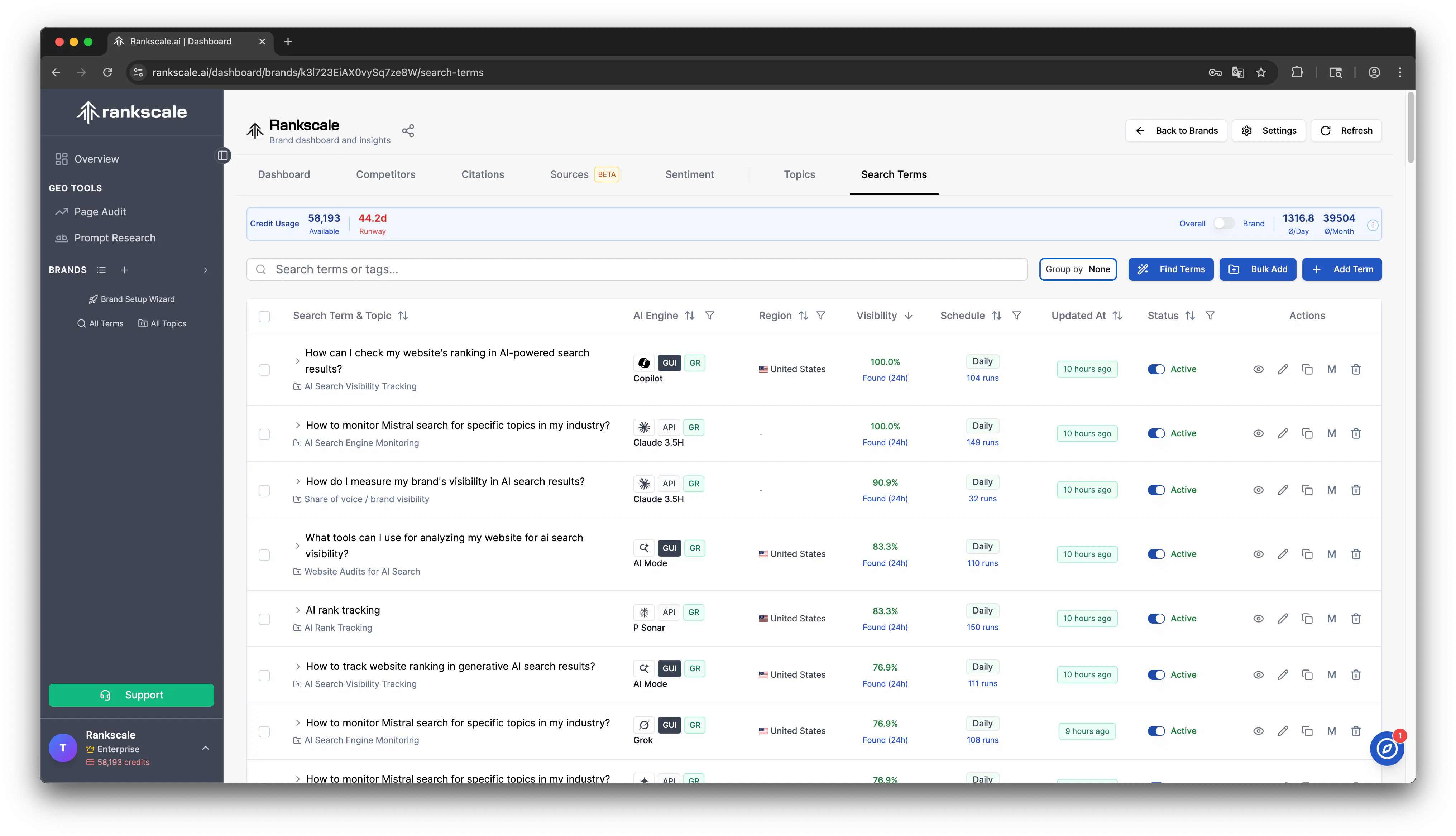
Task: Expand the Rankscale account menu chevron
Action: tap(206, 748)
